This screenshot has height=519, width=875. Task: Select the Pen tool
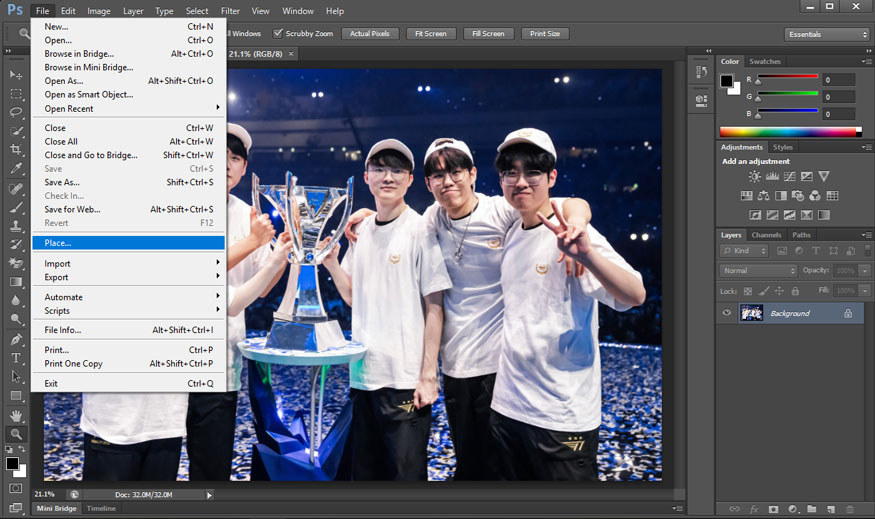pos(16,339)
